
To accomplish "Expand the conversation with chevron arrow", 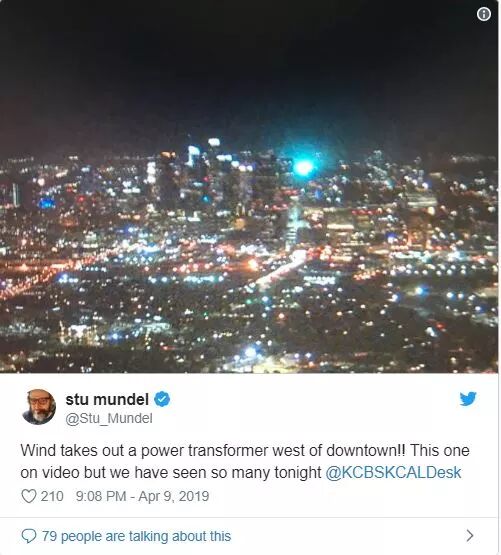I will coord(470,536).
